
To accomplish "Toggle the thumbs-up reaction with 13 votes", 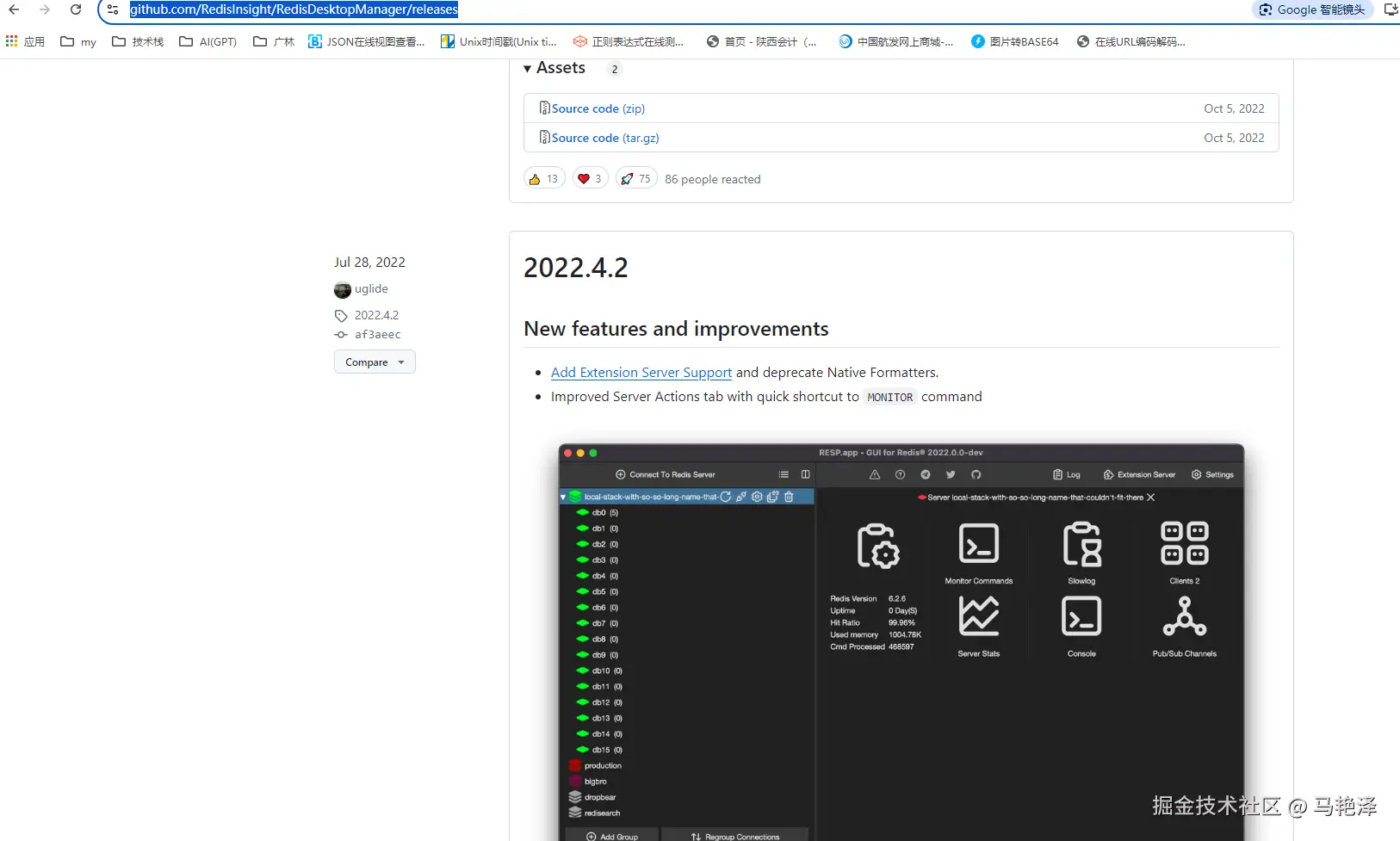I will click(544, 178).
